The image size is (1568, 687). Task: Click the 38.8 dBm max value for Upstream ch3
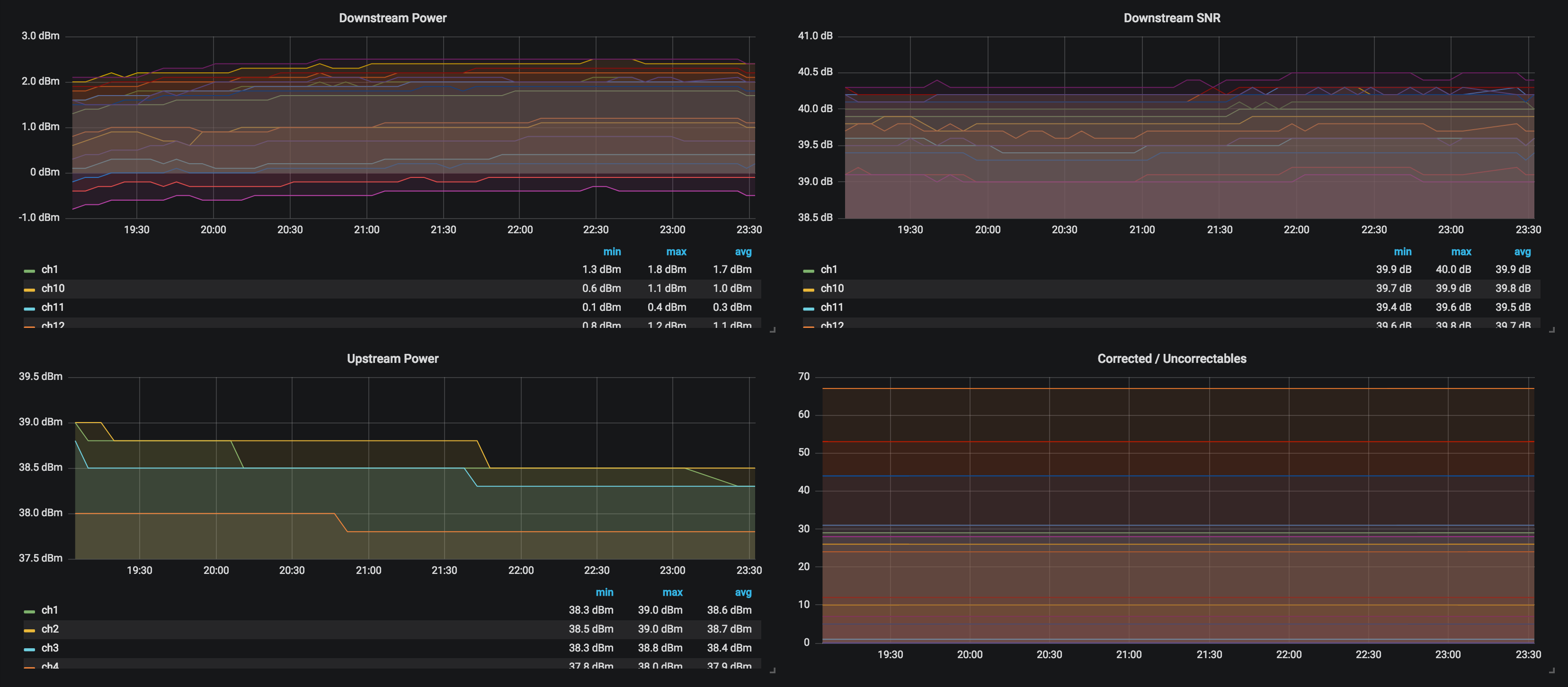(660, 648)
